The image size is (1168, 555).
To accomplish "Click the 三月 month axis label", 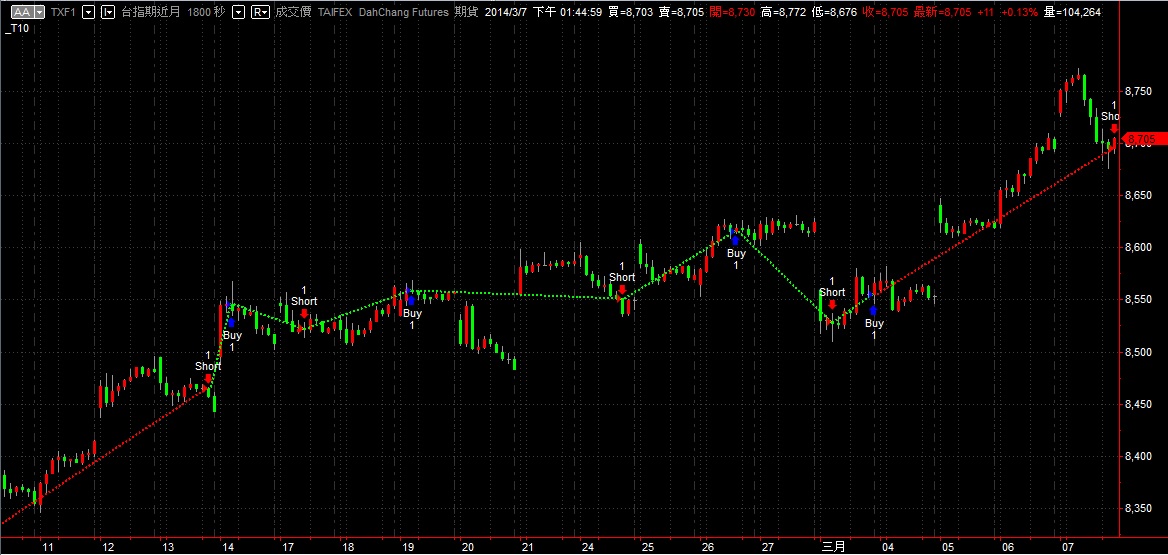I will (834, 547).
